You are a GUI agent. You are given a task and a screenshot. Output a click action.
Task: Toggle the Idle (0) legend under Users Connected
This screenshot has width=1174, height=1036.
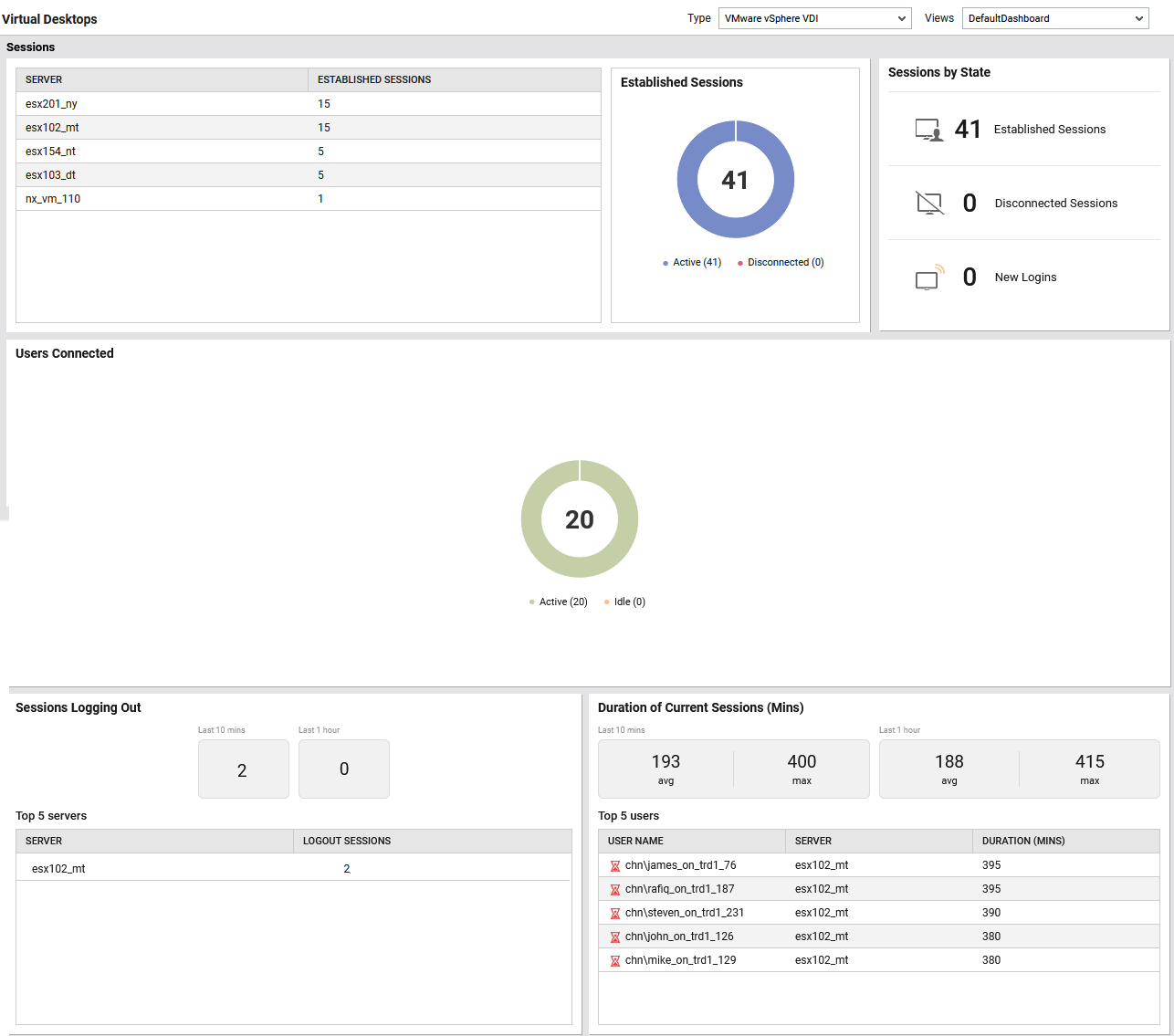(624, 602)
